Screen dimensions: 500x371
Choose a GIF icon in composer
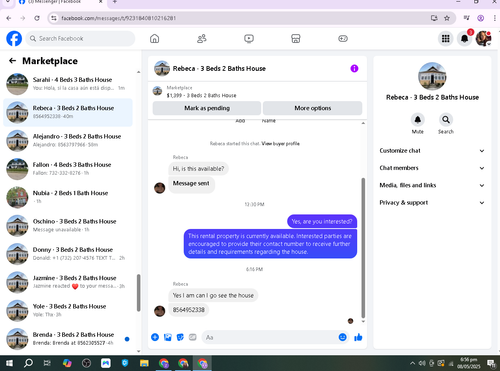(x=193, y=337)
